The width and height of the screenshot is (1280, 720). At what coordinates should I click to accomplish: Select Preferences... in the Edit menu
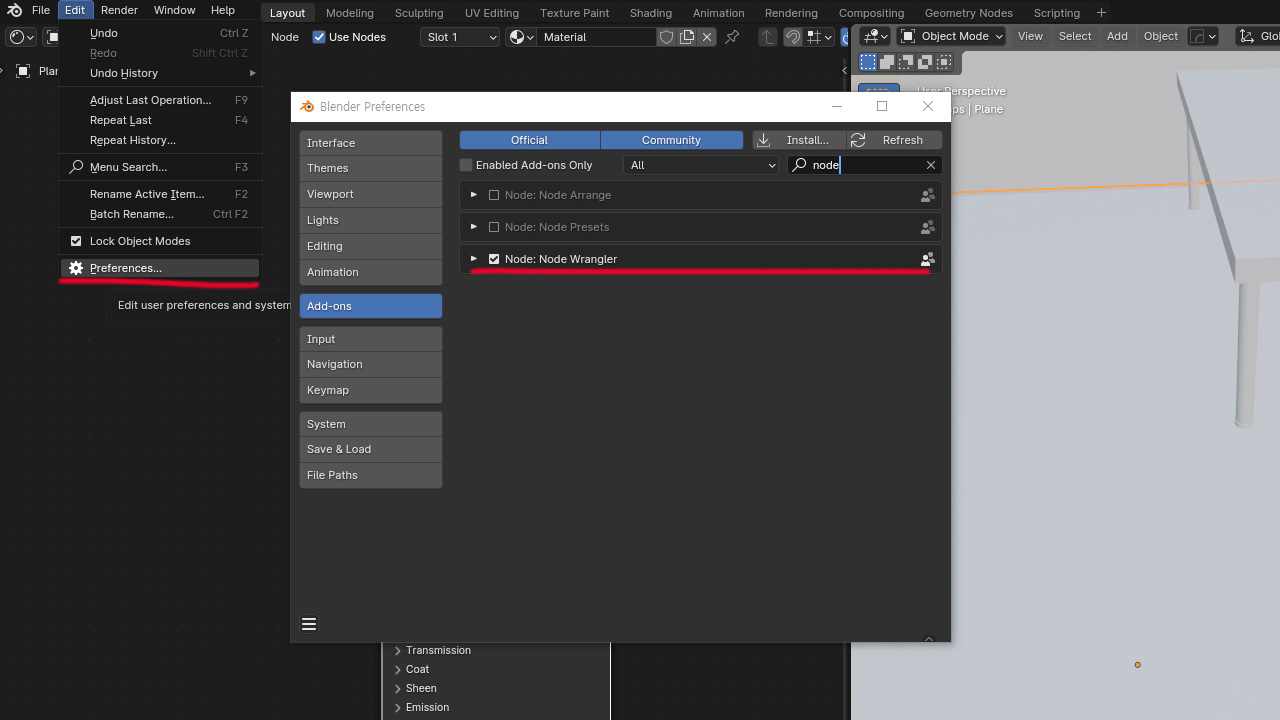click(x=160, y=268)
